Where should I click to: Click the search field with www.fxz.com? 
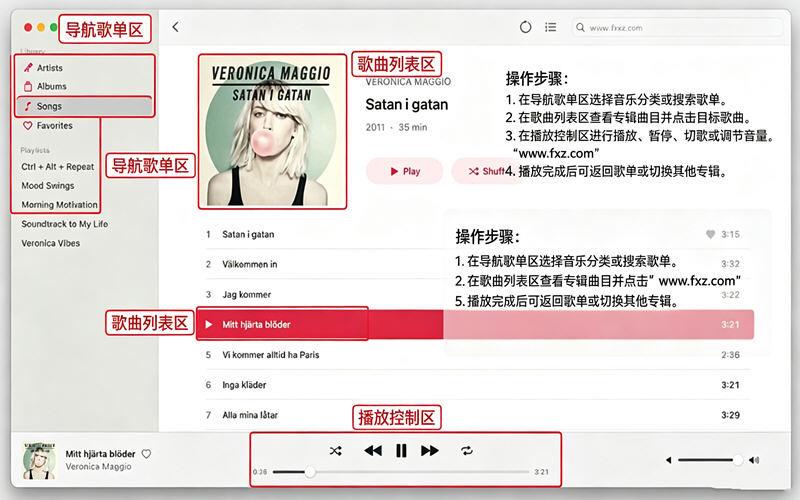click(677, 28)
